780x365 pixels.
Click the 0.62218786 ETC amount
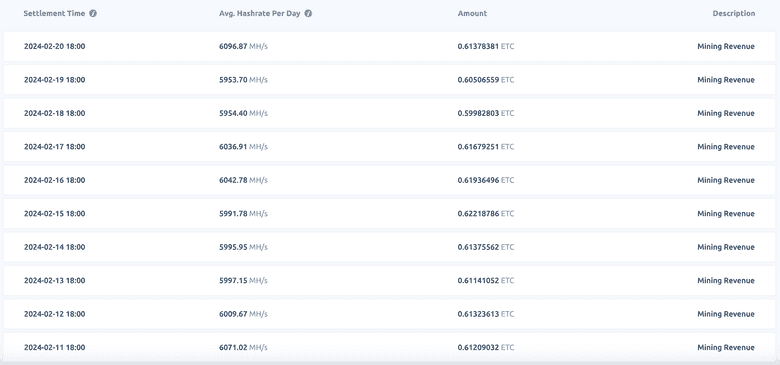(x=486, y=213)
